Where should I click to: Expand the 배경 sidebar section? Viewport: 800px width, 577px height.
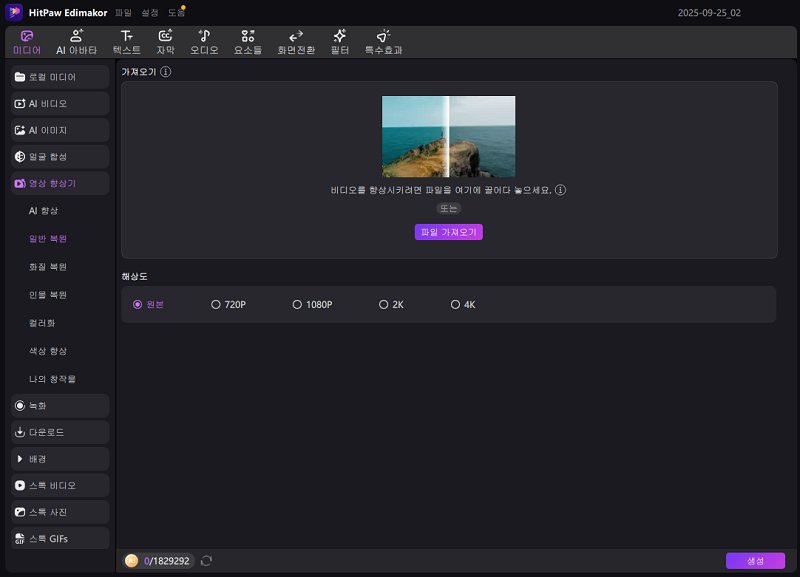[59, 458]
